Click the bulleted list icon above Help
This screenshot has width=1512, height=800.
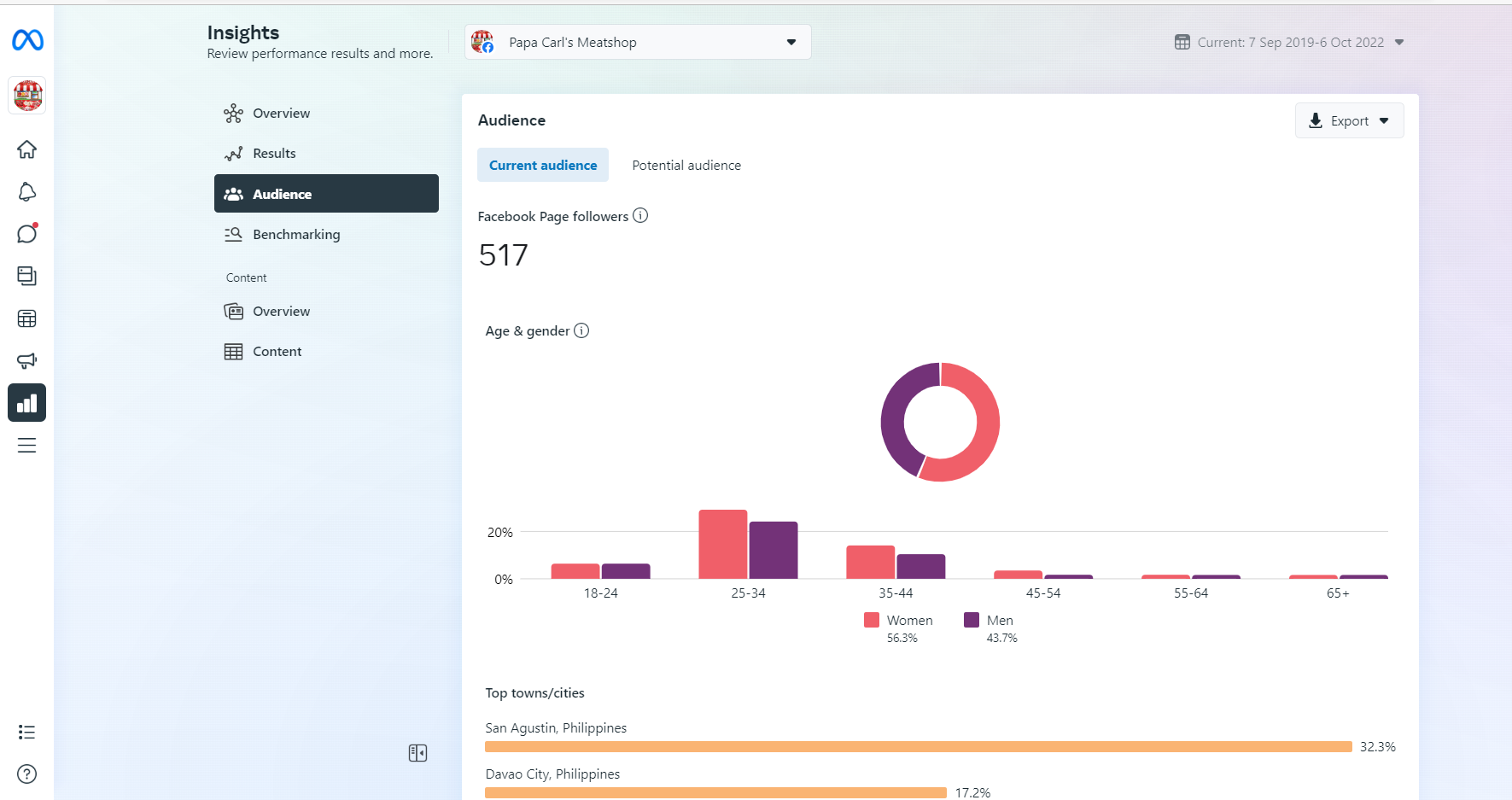27,732
